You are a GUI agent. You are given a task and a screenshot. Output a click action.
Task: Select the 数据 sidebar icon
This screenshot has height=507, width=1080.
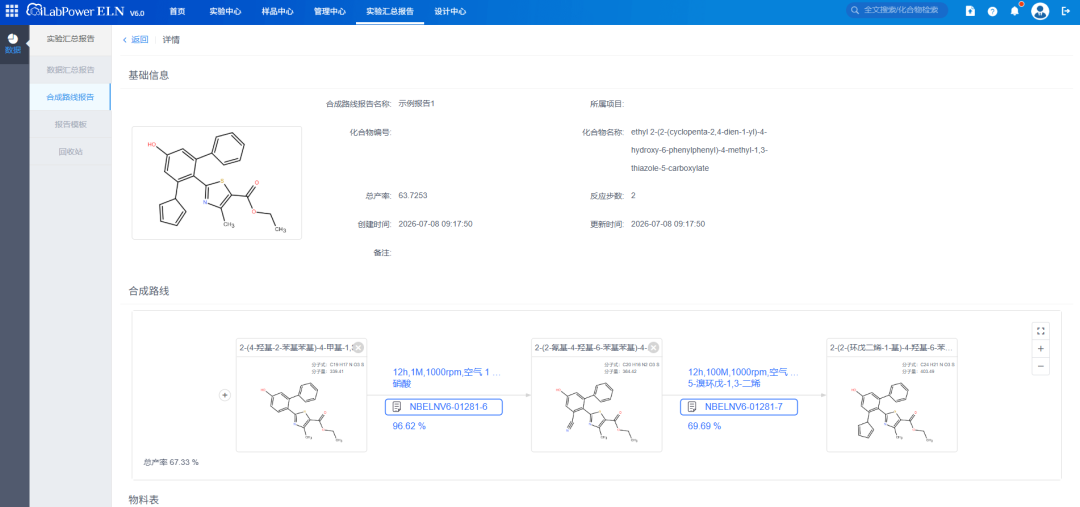coord(13,43)
